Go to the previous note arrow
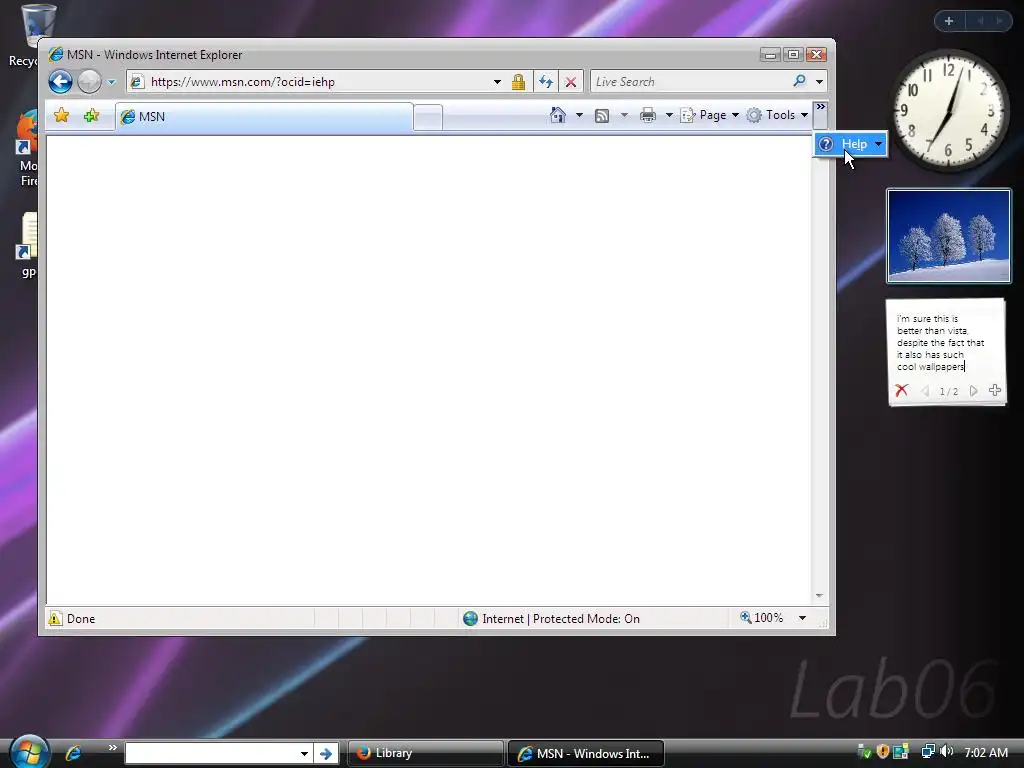Viewport: 1024px width, 768px height. click(925, 391)
